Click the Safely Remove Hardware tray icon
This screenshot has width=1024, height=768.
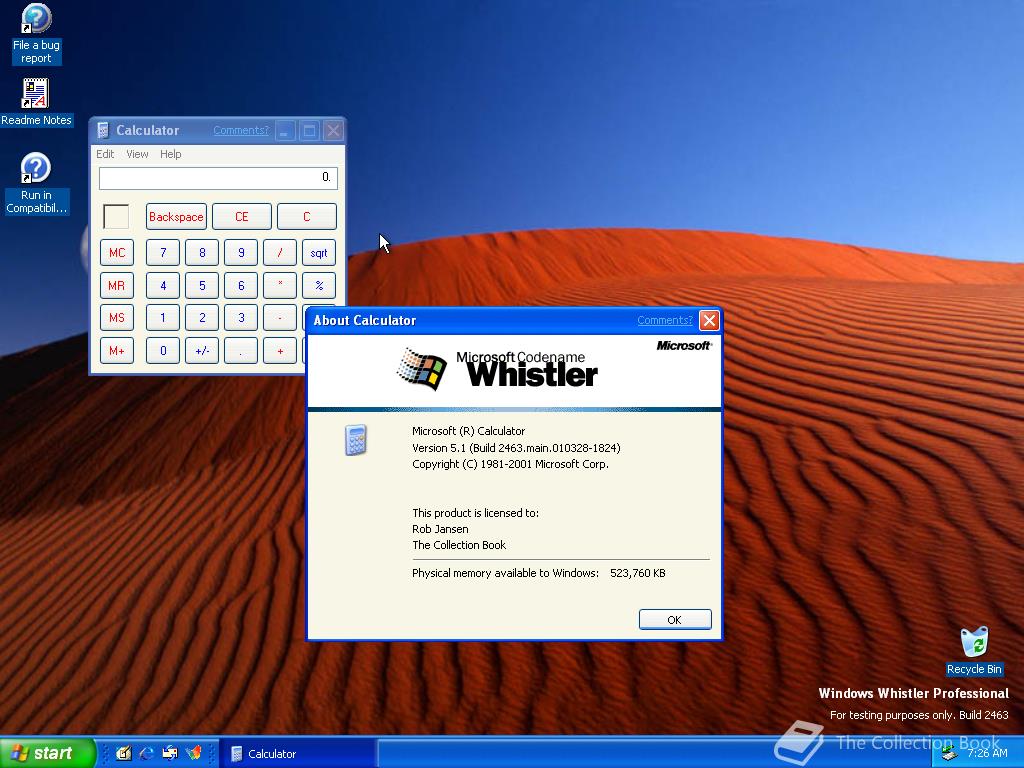(x=949, y=754)
